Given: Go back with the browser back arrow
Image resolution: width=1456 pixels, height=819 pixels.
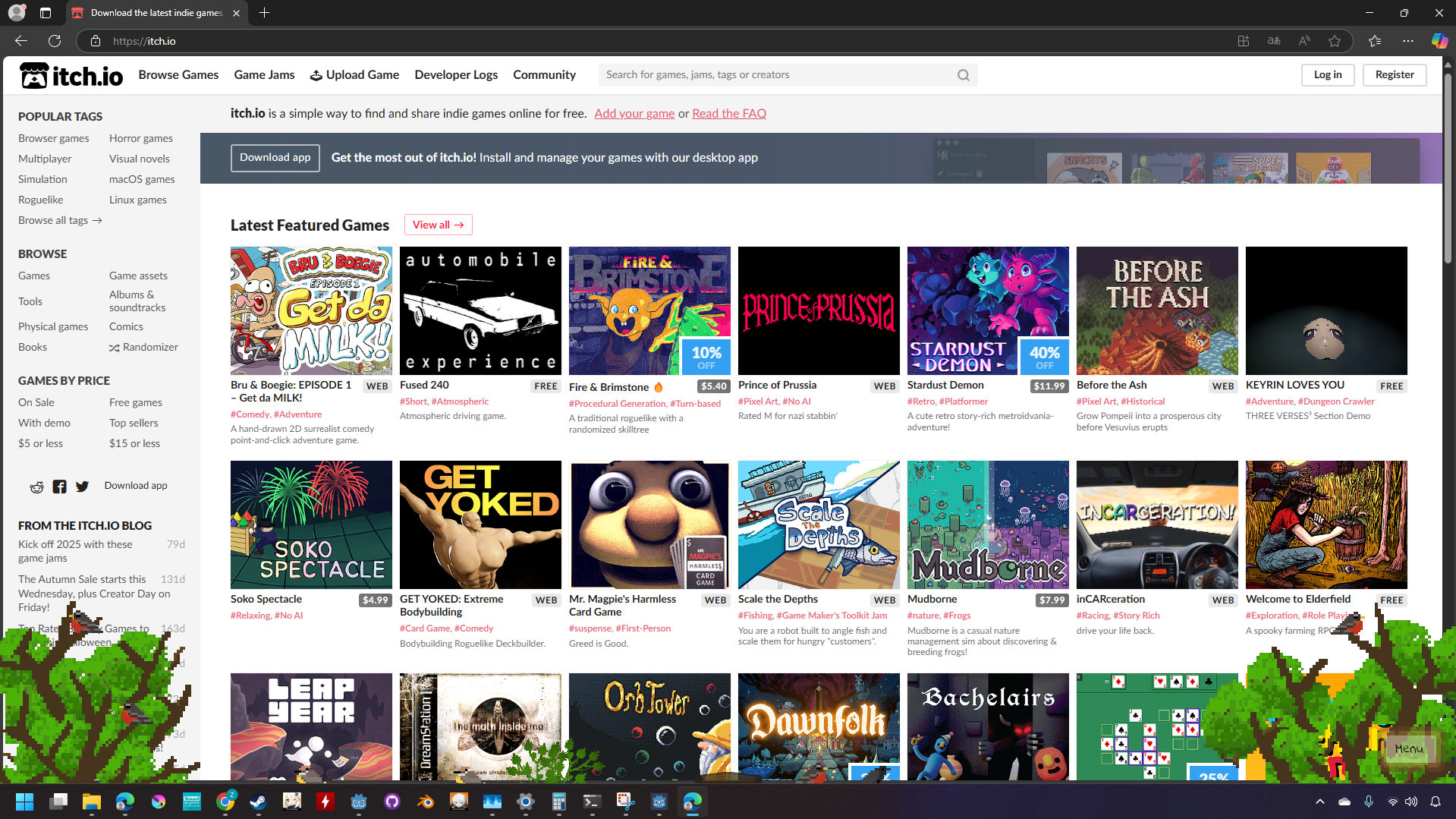Looking at the screenshot, I should coord(21,41).
